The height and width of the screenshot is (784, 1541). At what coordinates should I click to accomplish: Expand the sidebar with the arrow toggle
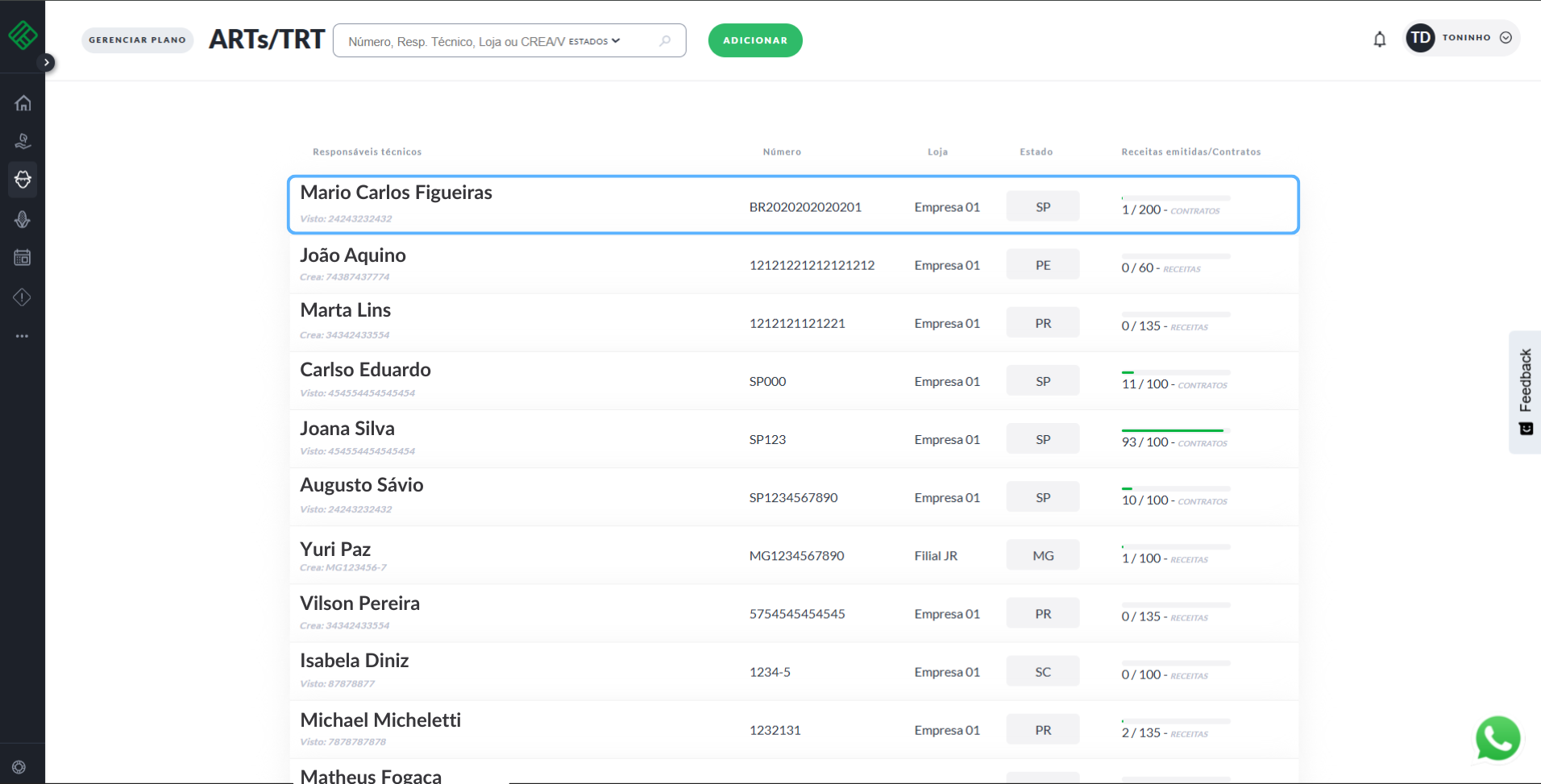(47, 62)
